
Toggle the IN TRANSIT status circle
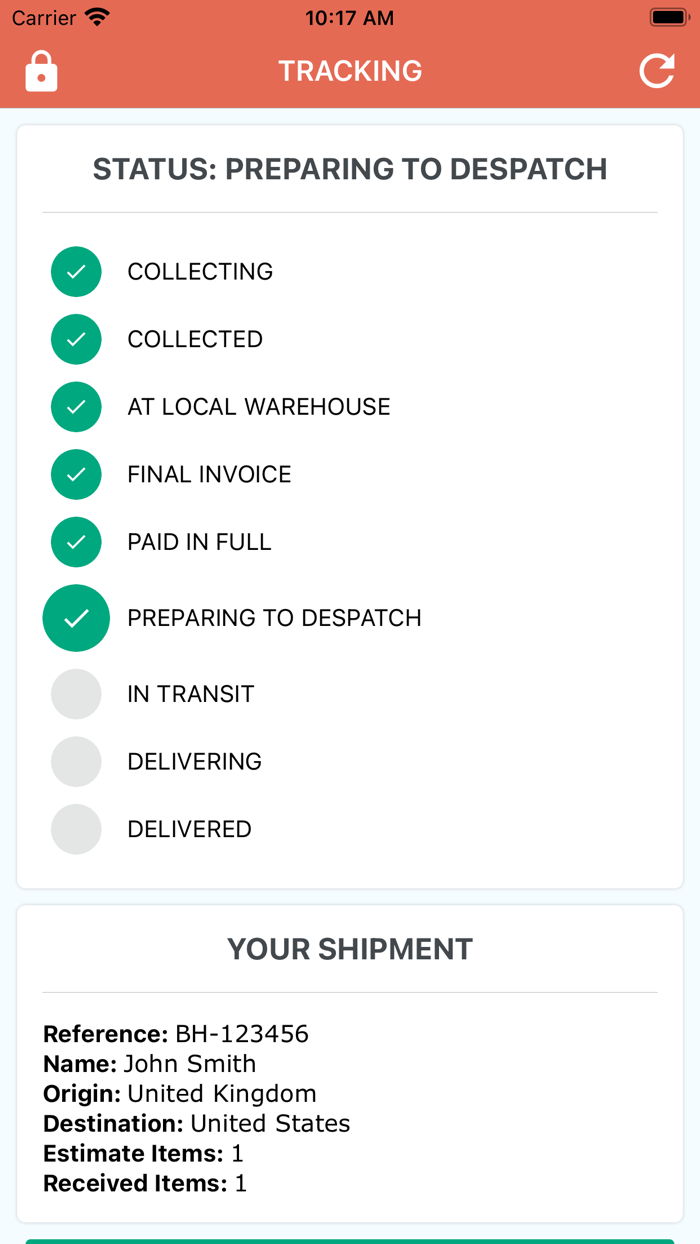coord(76,693)
